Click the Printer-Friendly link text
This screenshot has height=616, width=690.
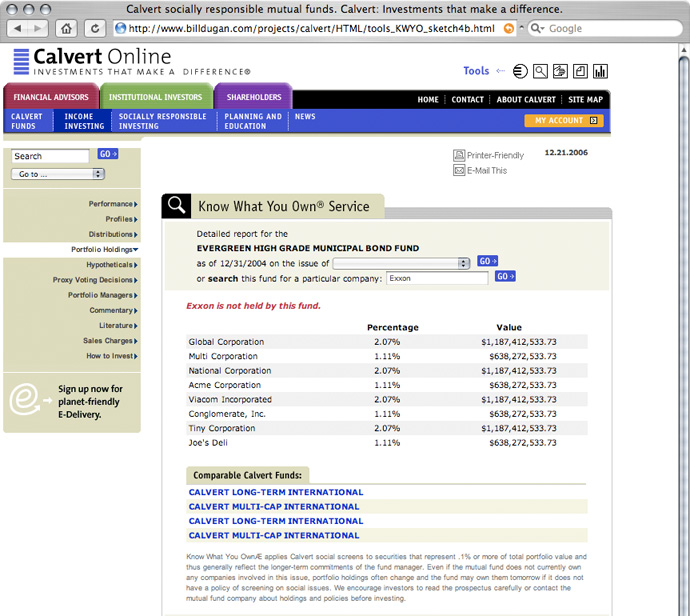(495, 155)
